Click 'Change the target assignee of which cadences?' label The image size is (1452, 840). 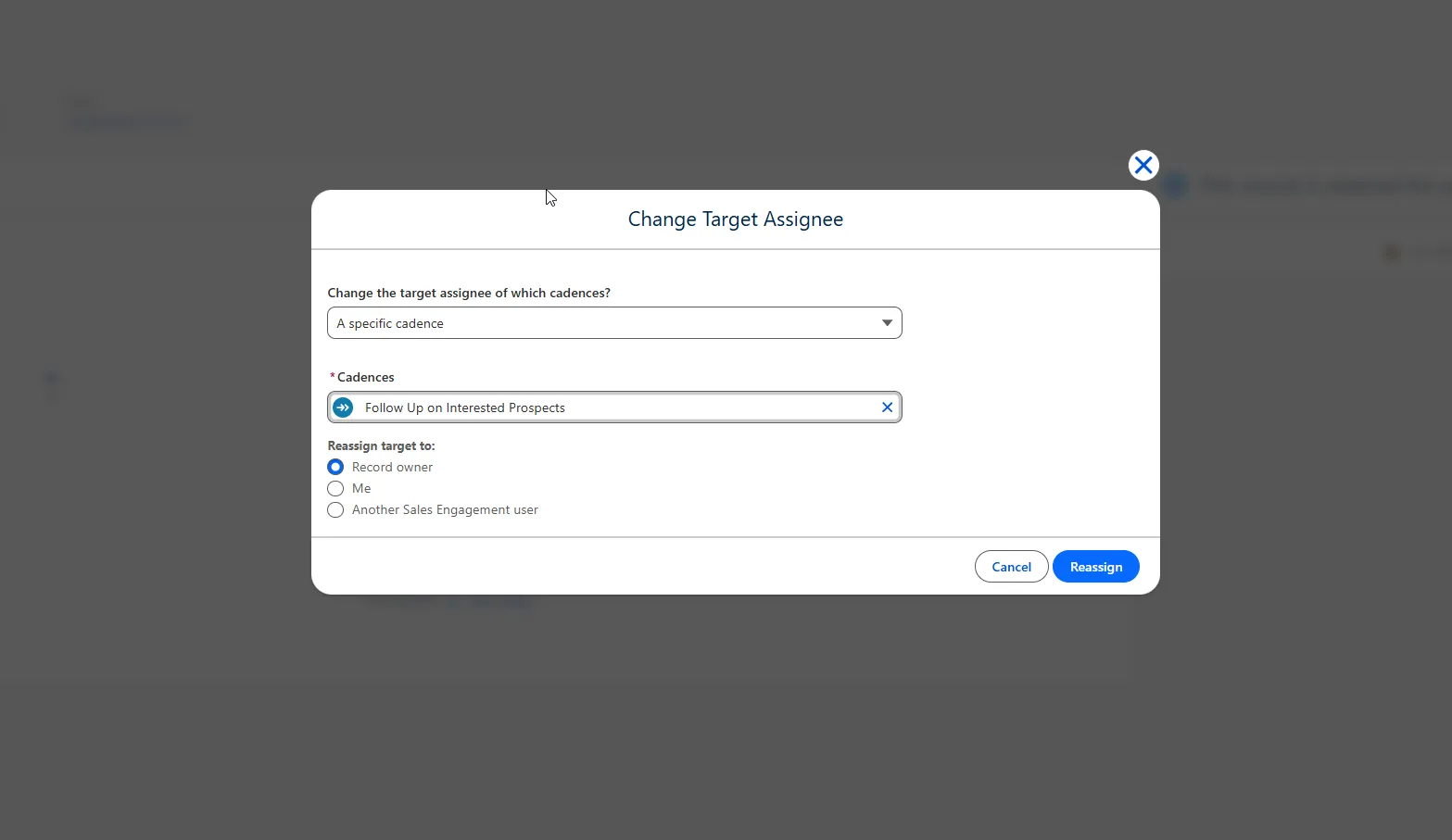point(469,293)
